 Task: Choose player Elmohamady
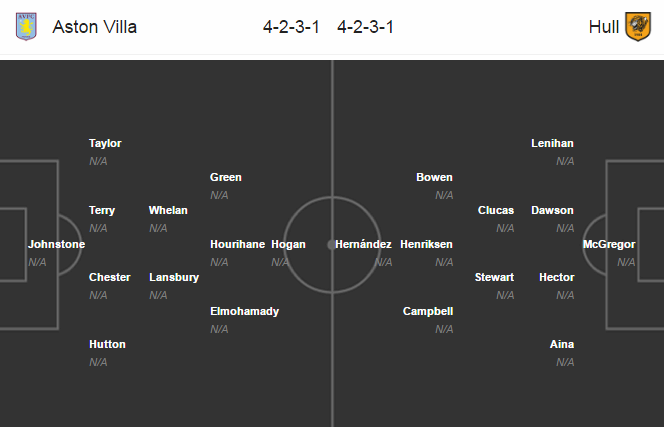coord(244,311)
